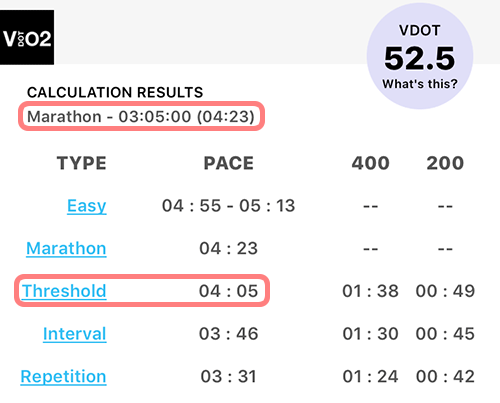Open the "What's this?" explanation
Screen dimensions: 500x403
tap(420, 84)
